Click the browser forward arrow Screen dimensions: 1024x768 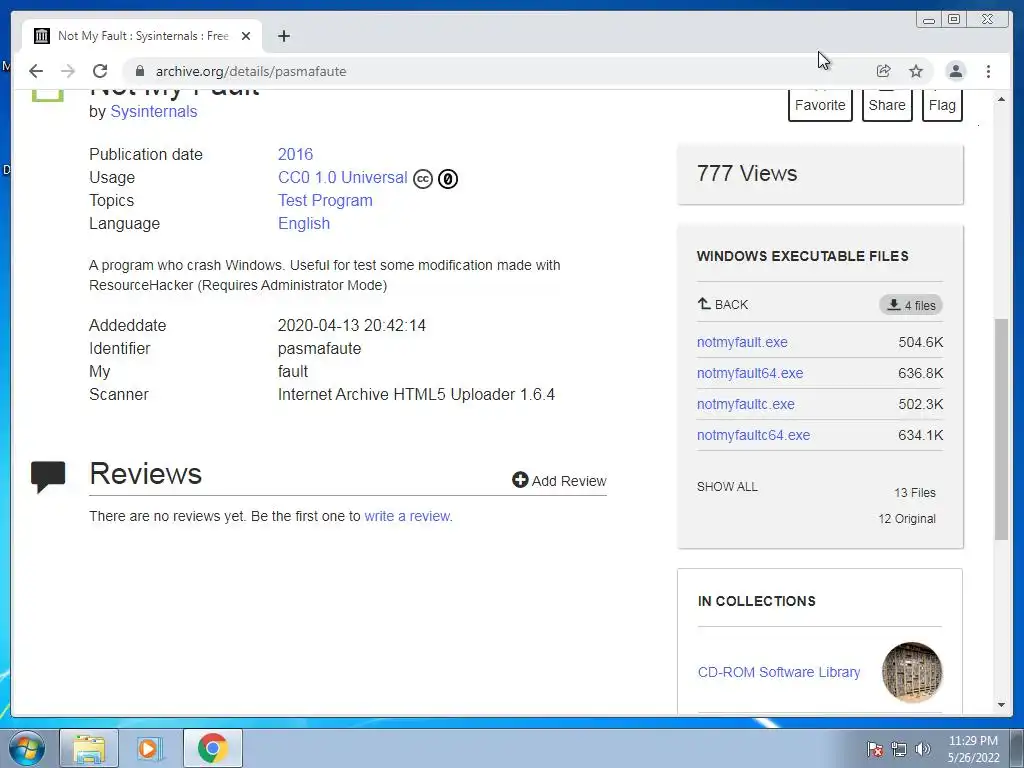tap(68, 71)
